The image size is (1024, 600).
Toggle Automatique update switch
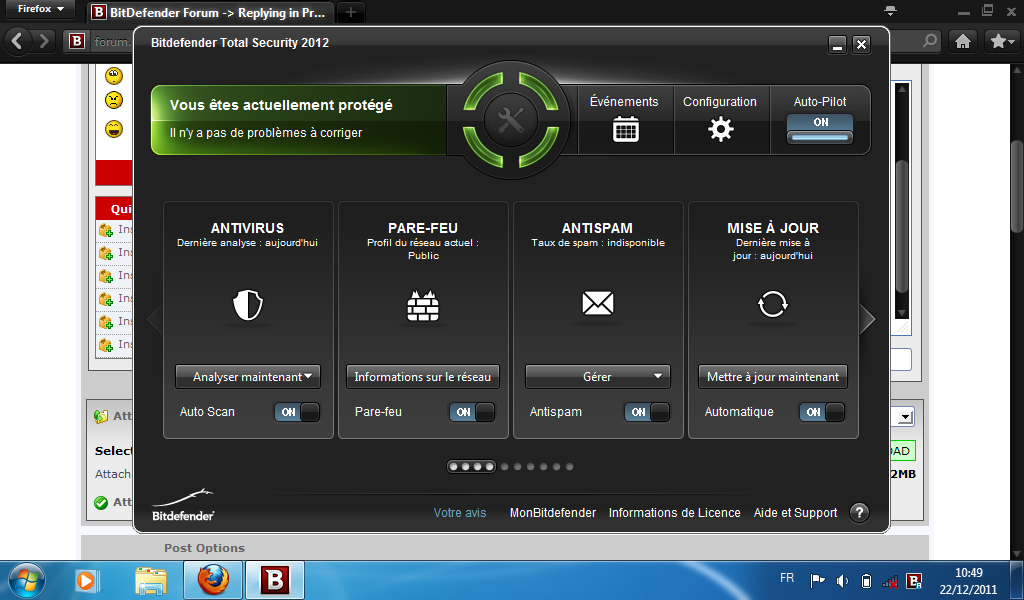pyautogui.click(x=822, y=412)
